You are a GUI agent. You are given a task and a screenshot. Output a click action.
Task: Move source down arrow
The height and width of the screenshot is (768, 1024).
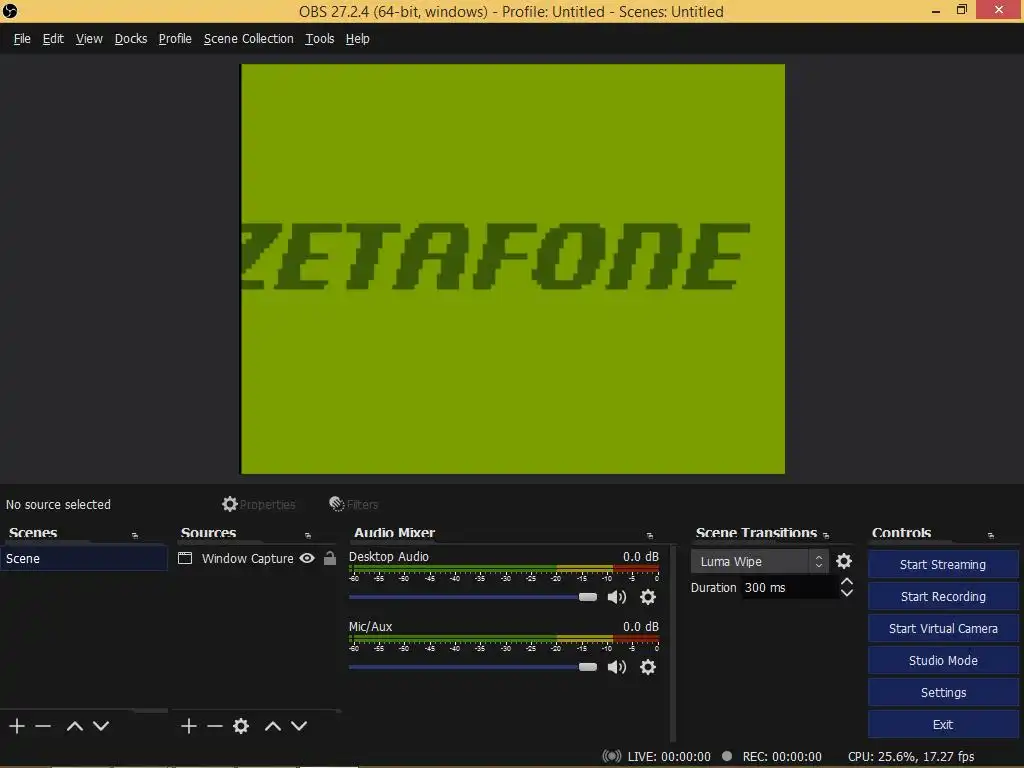[299, 726]
